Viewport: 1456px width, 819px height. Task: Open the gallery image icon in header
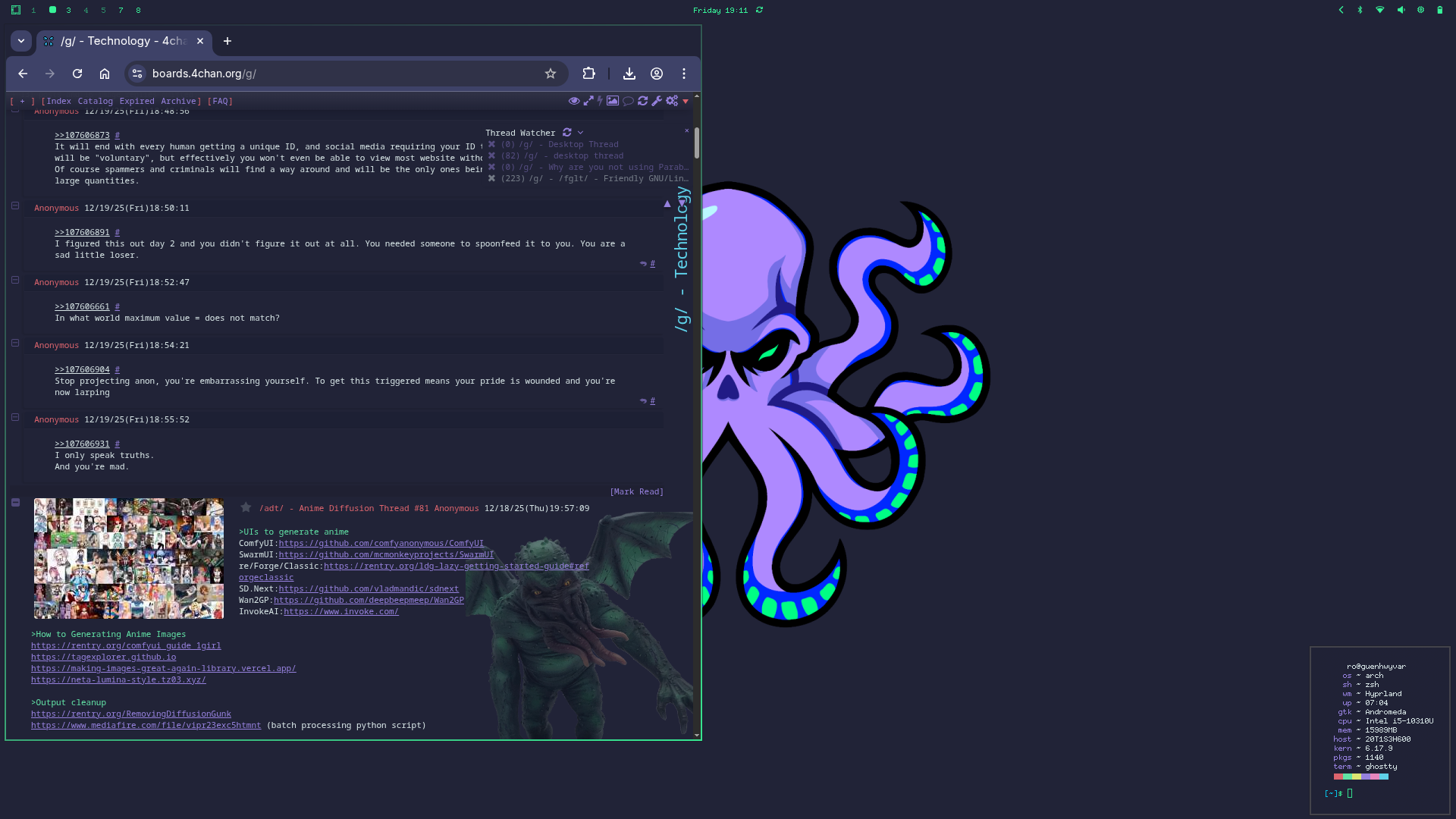[x=613, y=101]
